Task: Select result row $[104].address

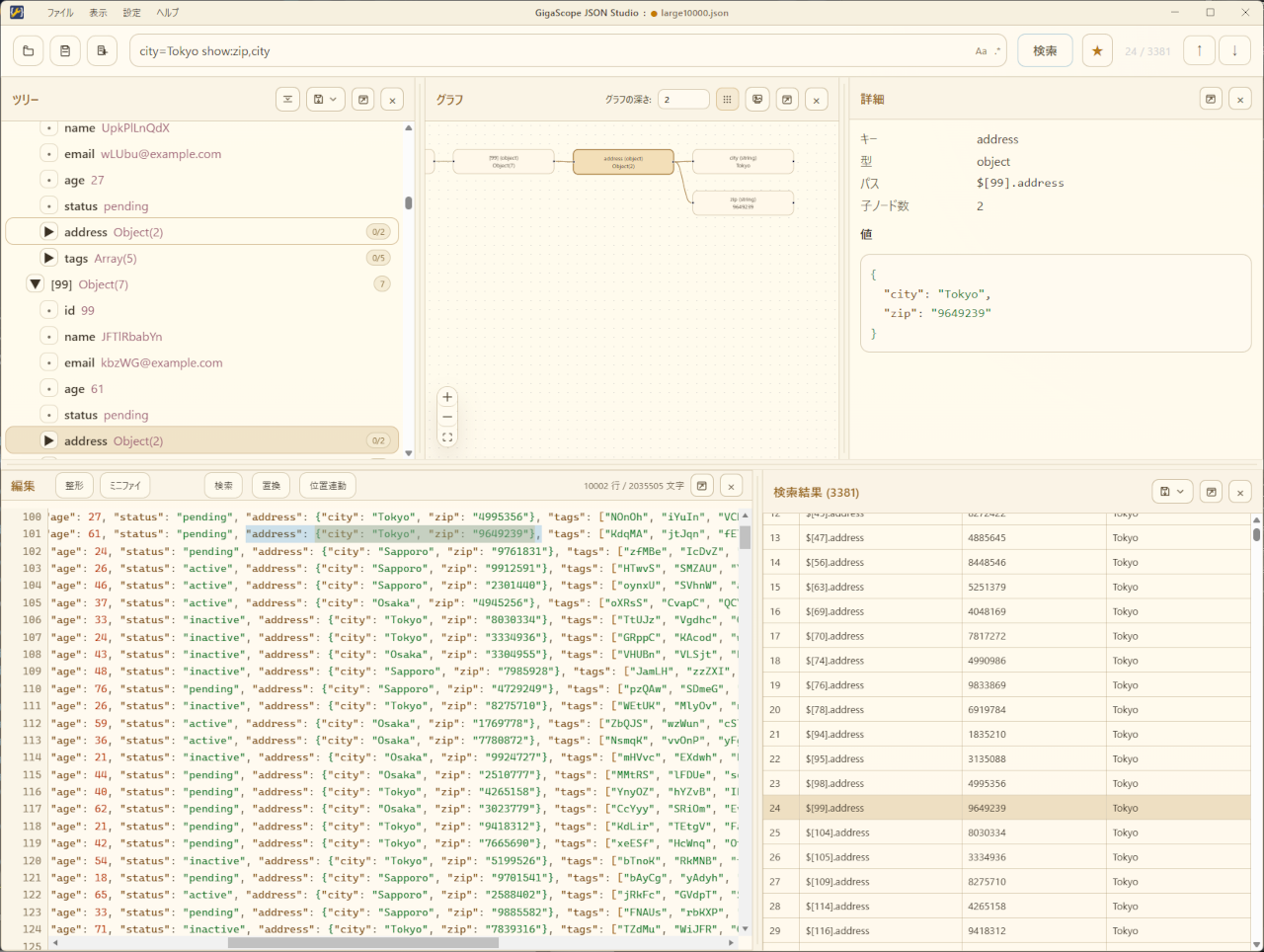Action: (x=1007, y=833)
